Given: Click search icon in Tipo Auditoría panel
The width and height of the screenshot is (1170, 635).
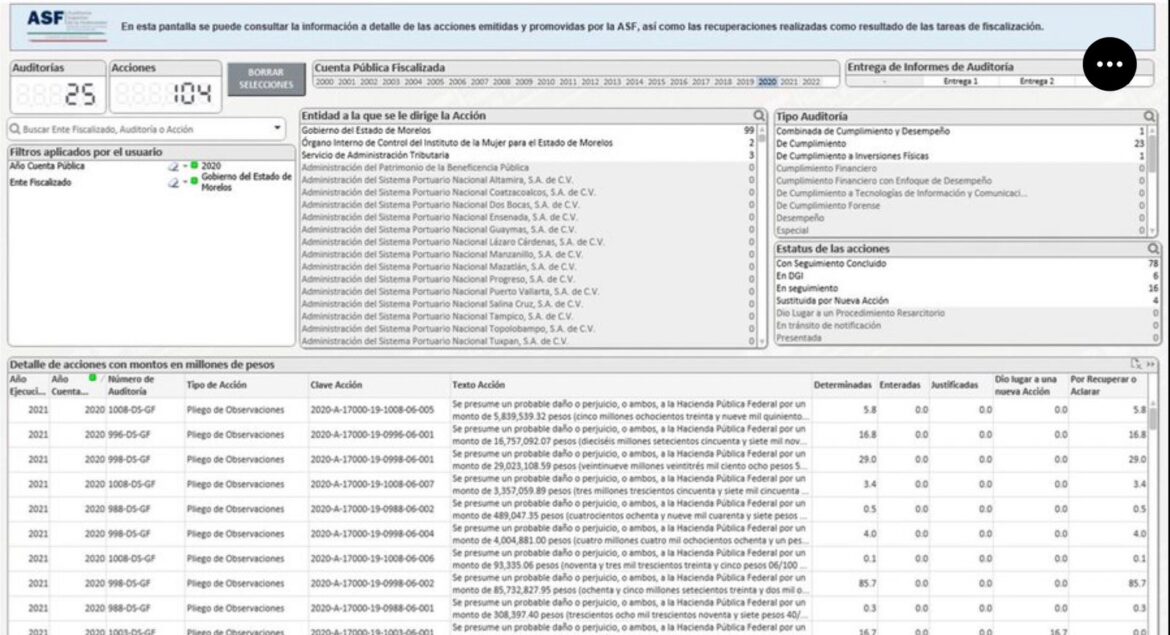Looking at the screenshot, I should point(1149,117).
